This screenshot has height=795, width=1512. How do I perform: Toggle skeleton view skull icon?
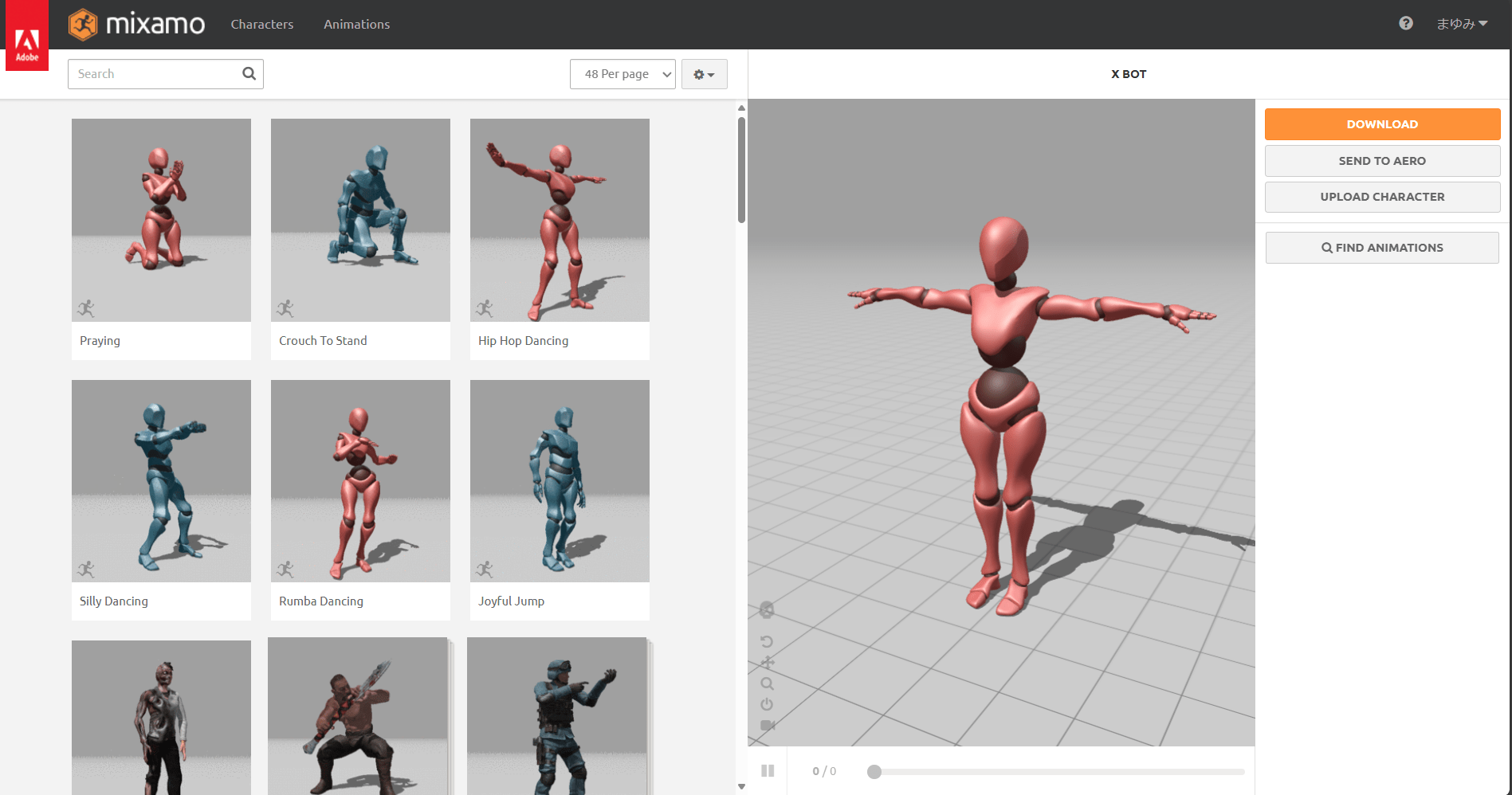767,610
